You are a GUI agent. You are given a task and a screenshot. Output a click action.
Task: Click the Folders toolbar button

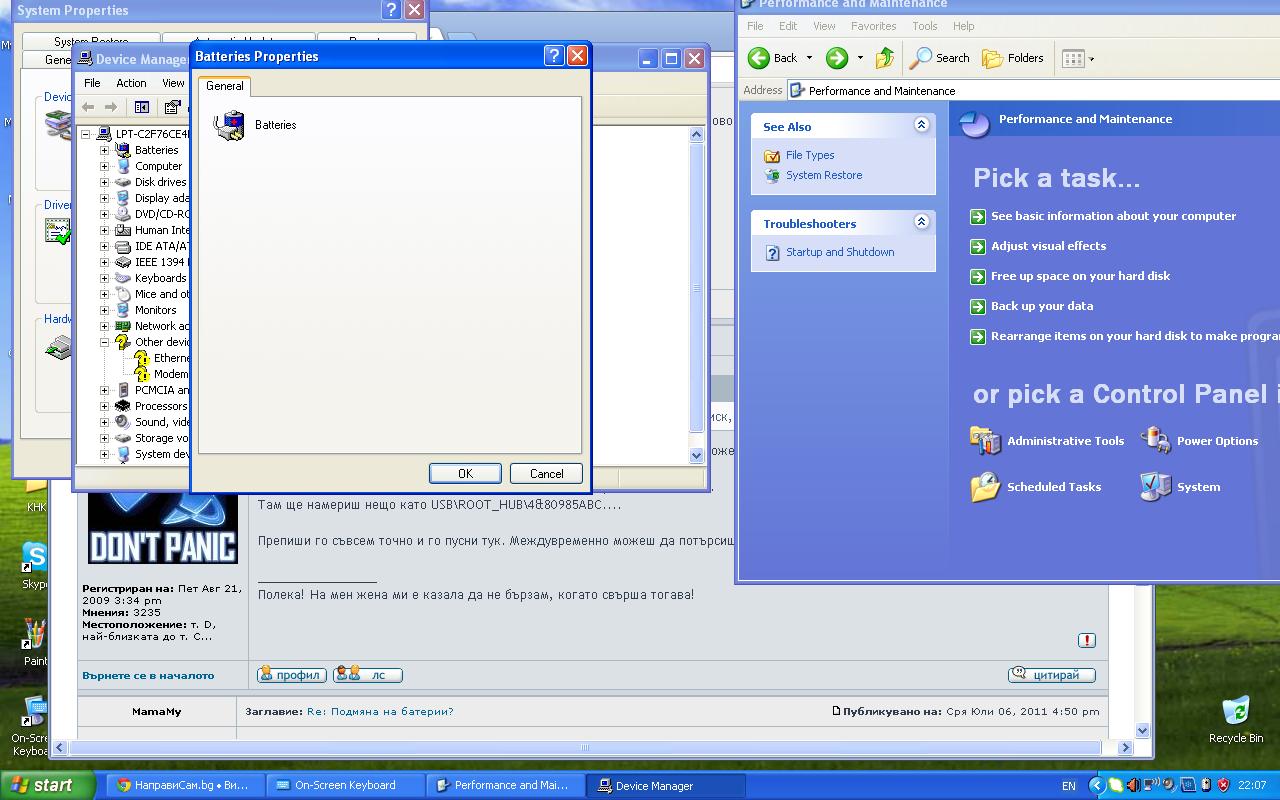click(x=1013, y=58)
